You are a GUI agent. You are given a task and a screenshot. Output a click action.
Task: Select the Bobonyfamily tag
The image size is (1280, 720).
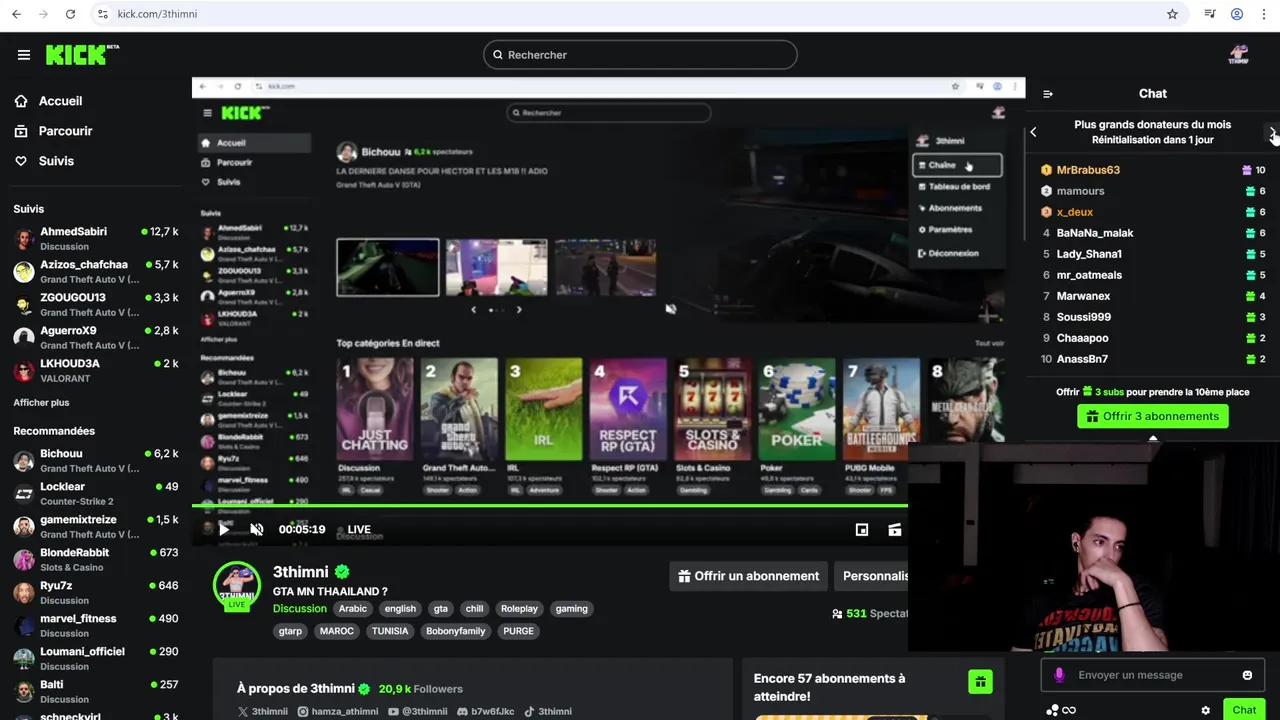456,631
